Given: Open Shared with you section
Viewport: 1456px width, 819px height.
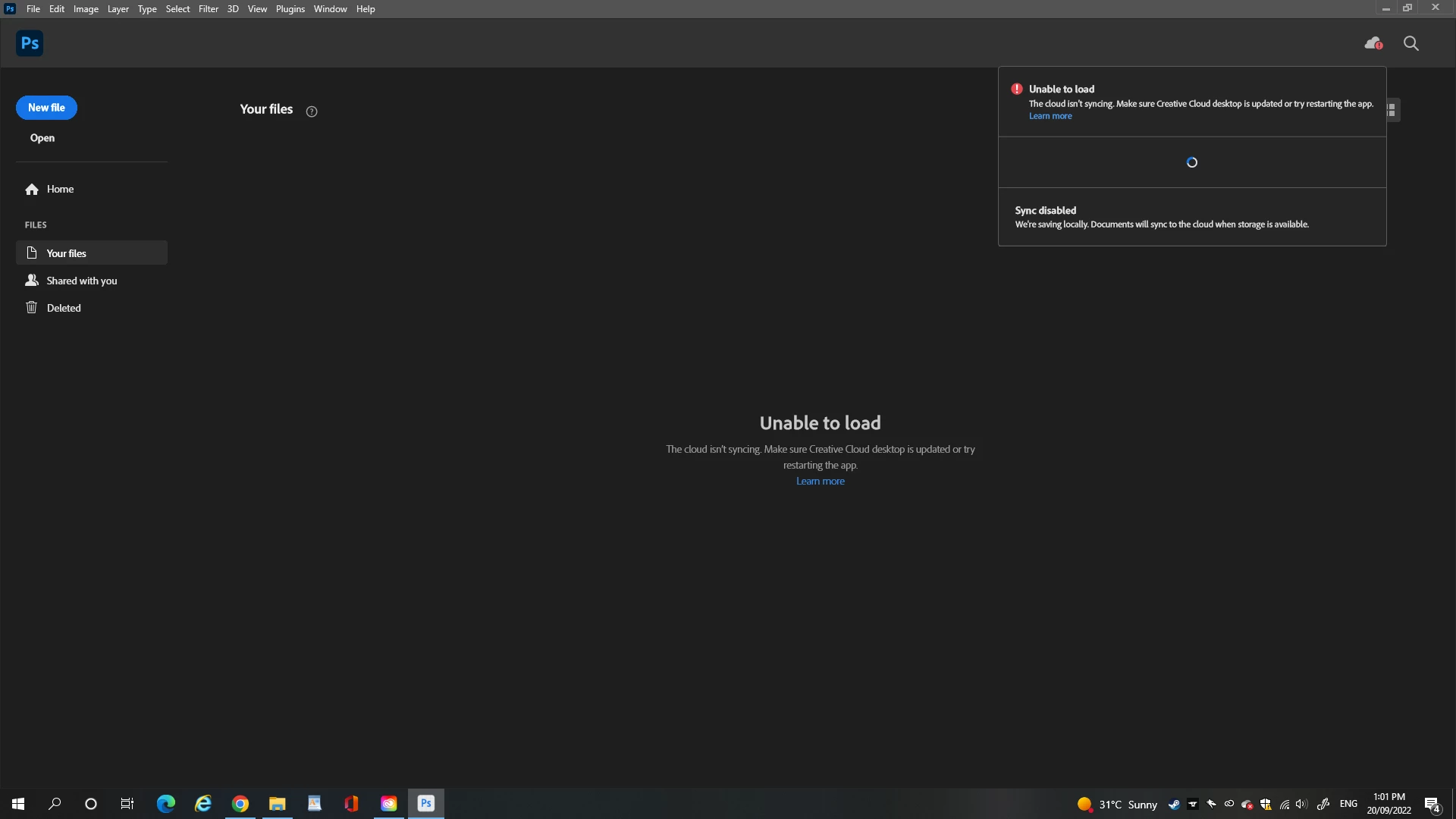Looking at the screenshot, I should pos(82,281).
